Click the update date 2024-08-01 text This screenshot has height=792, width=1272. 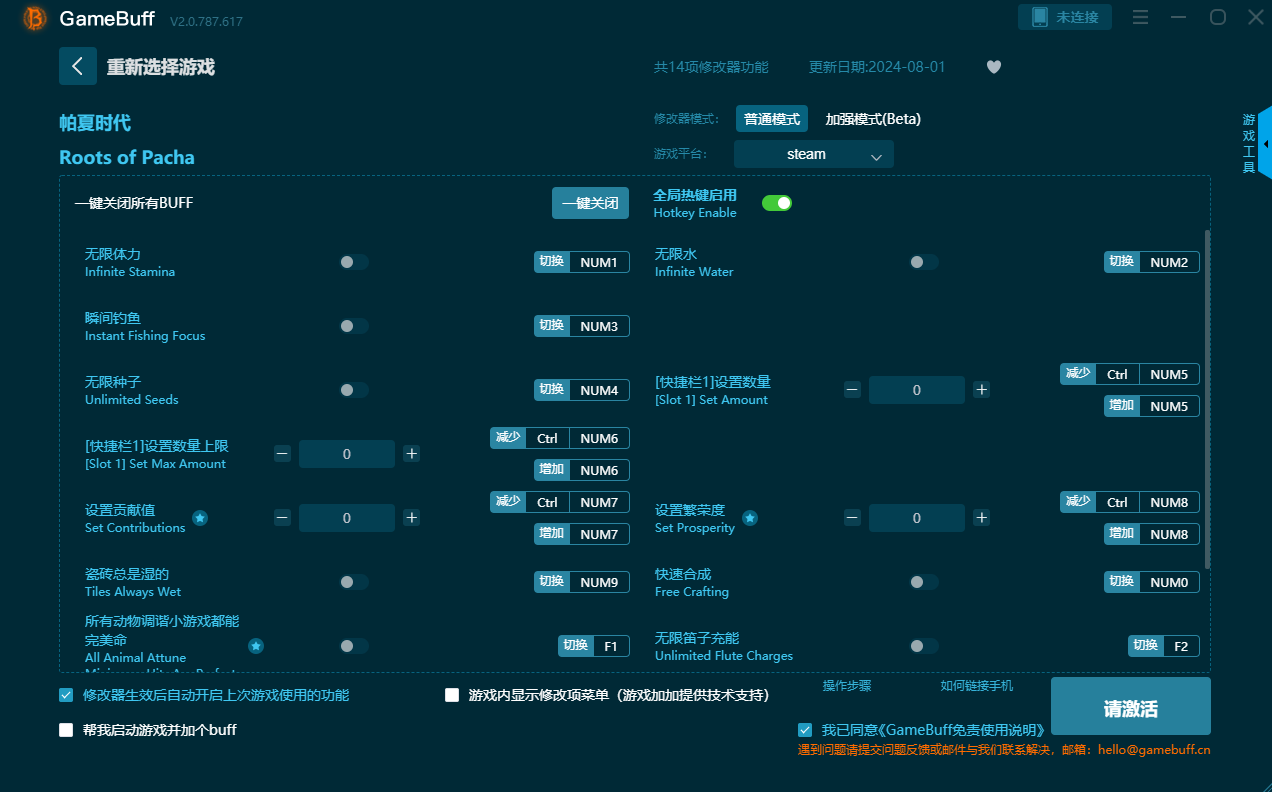point(877,67)
